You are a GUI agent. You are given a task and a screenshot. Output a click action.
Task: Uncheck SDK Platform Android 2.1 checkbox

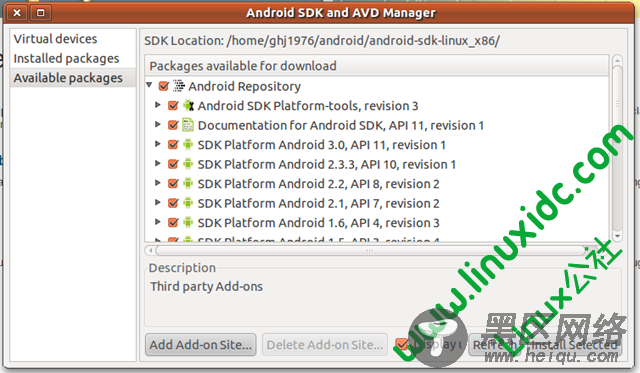173,203
